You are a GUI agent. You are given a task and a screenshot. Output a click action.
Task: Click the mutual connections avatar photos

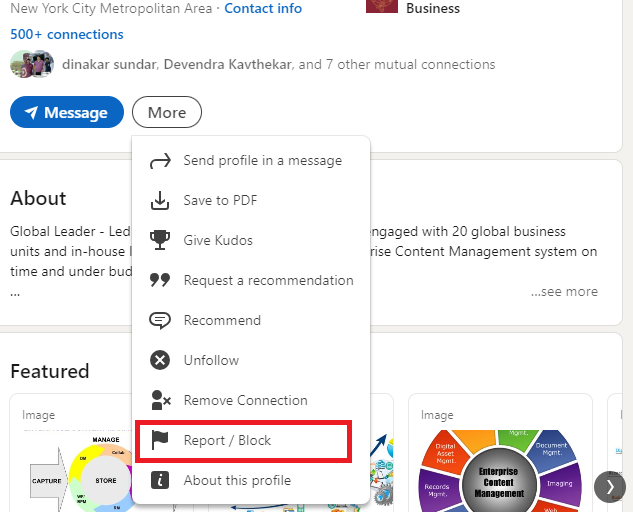tap(32, 64)
